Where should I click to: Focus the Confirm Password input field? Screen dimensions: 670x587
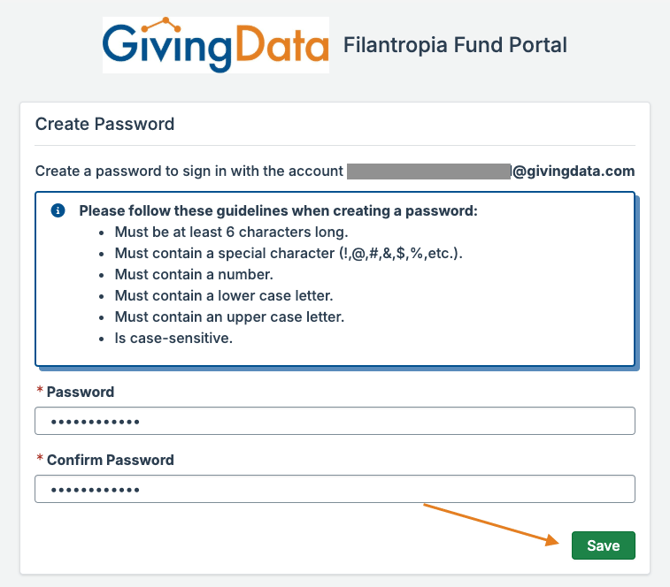335,489
